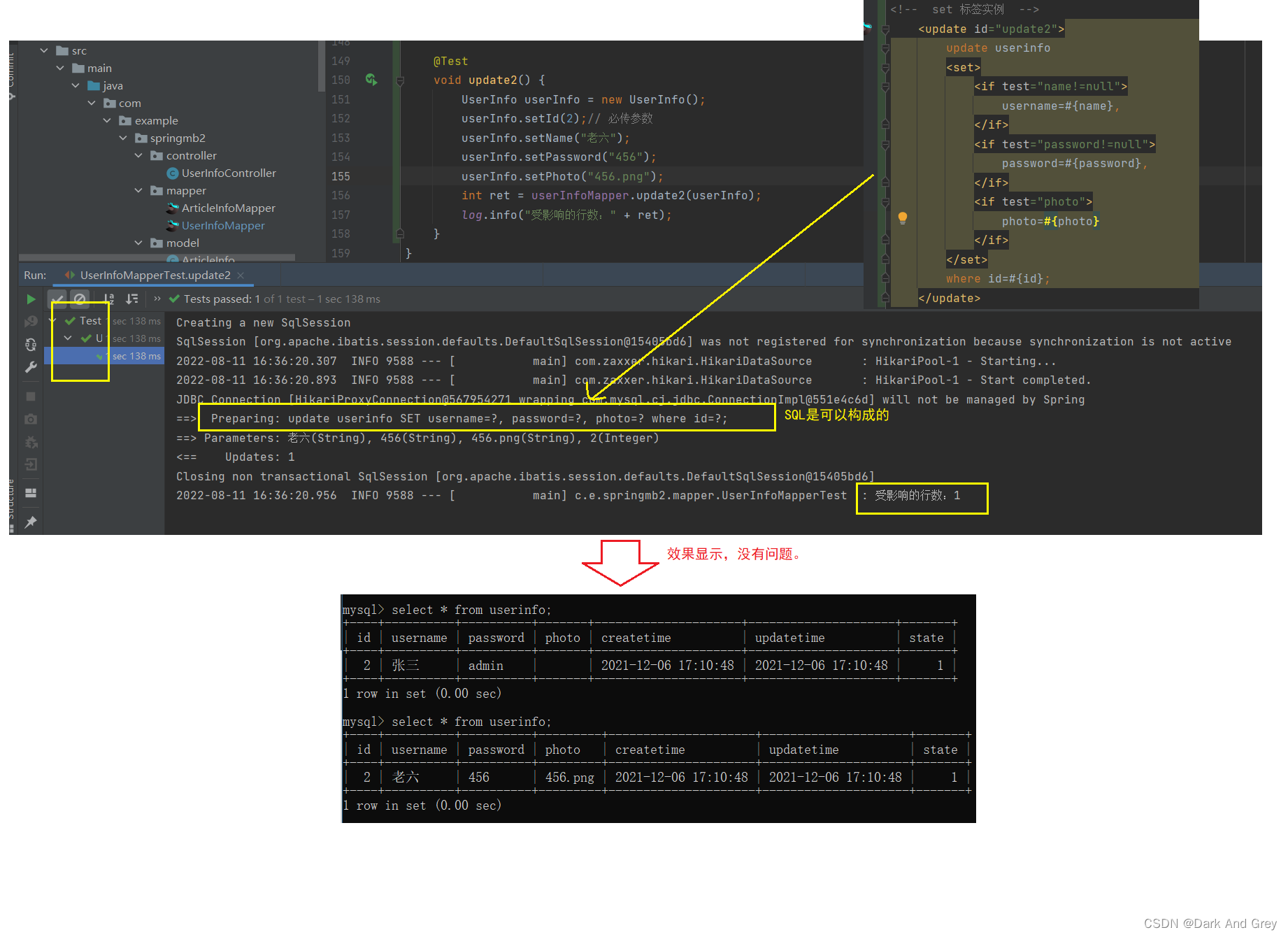Click the camera dump threads icon

tap(31, 419)
